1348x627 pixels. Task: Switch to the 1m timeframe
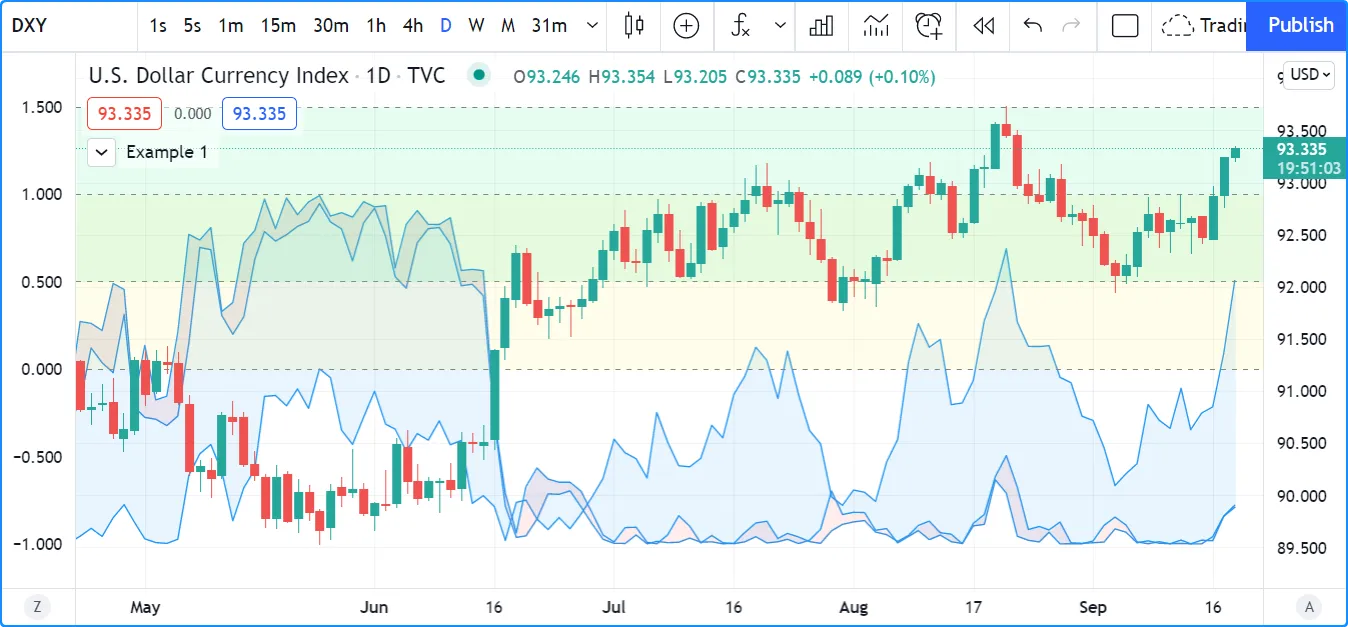(231, 26)
